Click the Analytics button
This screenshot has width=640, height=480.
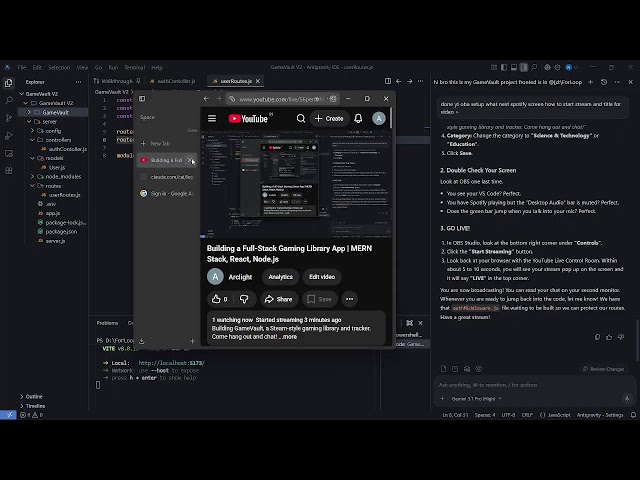point(280,277)
